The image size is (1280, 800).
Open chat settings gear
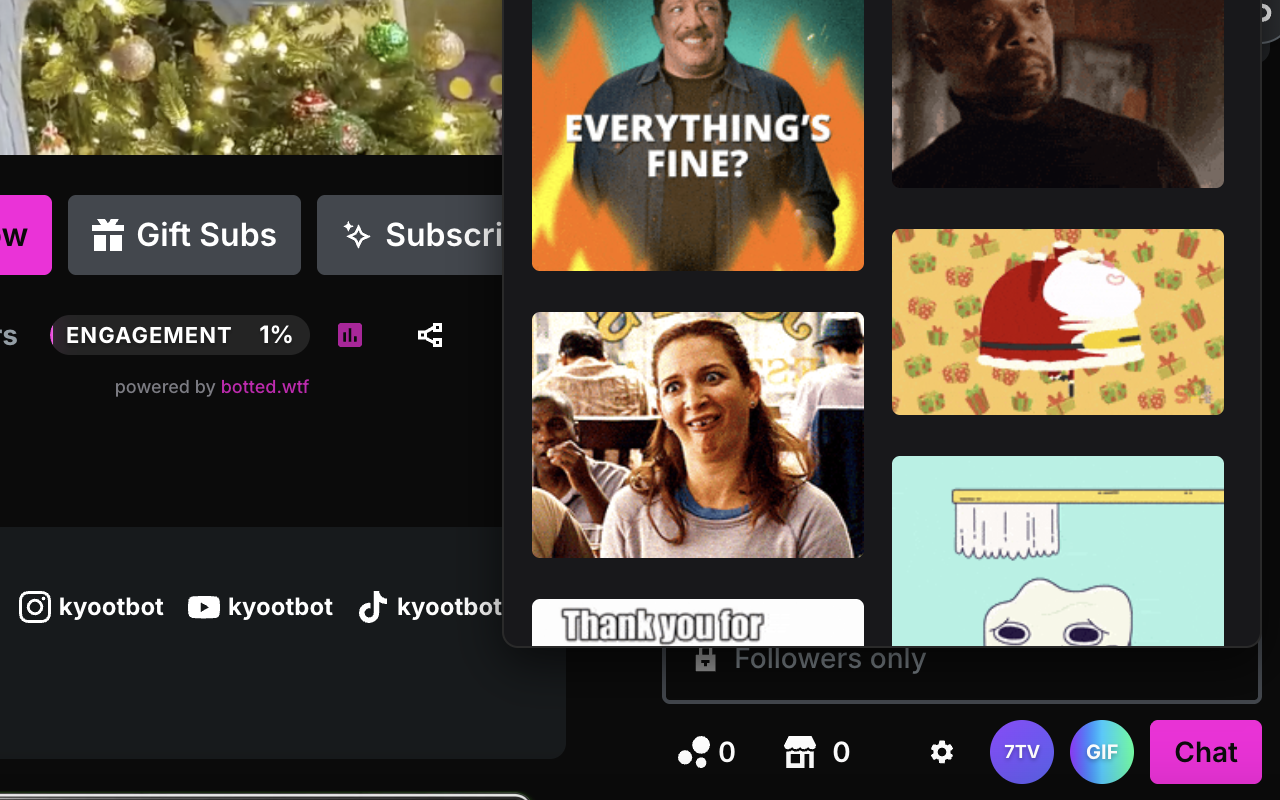(942, 752)
